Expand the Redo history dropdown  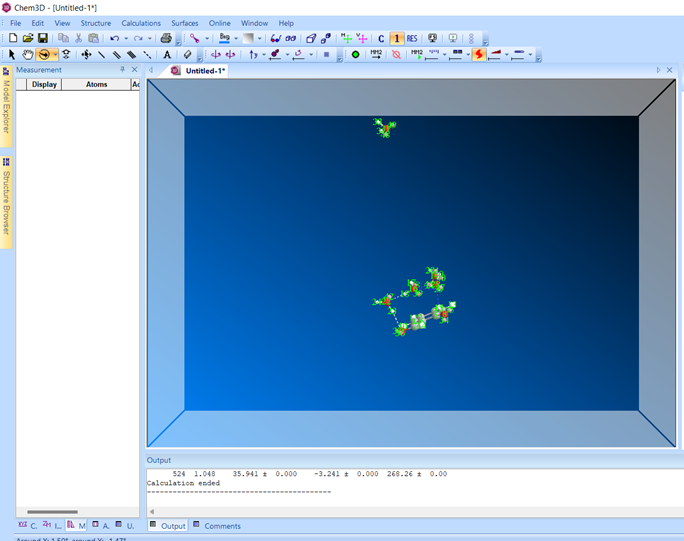(150, 38)
